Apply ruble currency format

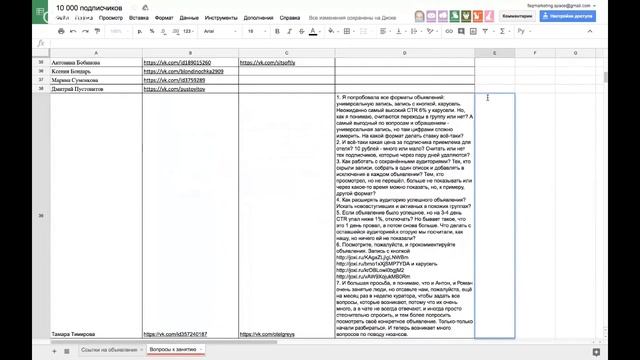(140, 31)
